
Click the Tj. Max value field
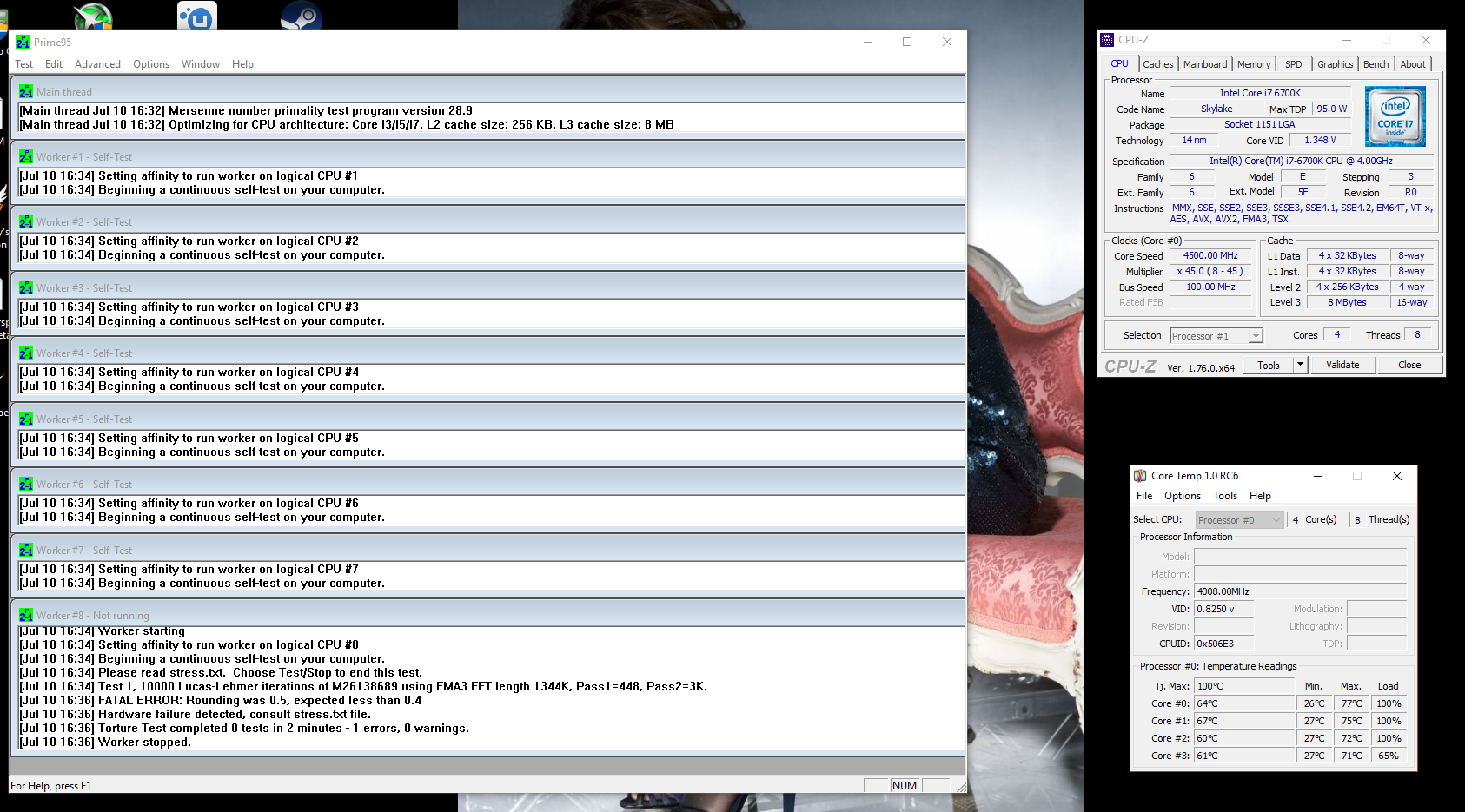(x=1244, y=686)
